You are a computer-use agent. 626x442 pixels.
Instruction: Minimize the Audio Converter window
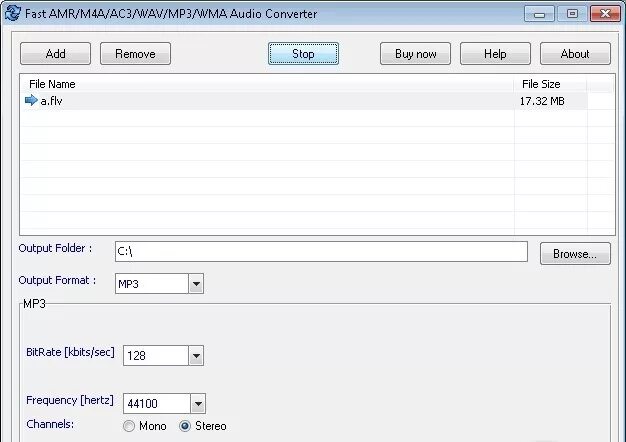[539, 14]
